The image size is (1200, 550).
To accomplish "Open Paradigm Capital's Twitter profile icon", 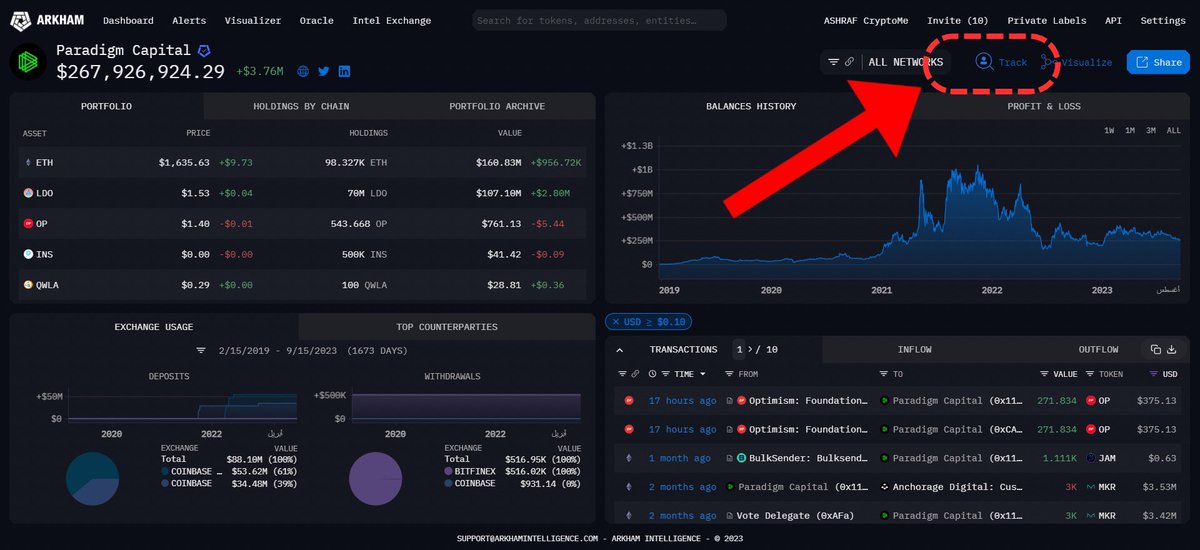I will point(324,71).
